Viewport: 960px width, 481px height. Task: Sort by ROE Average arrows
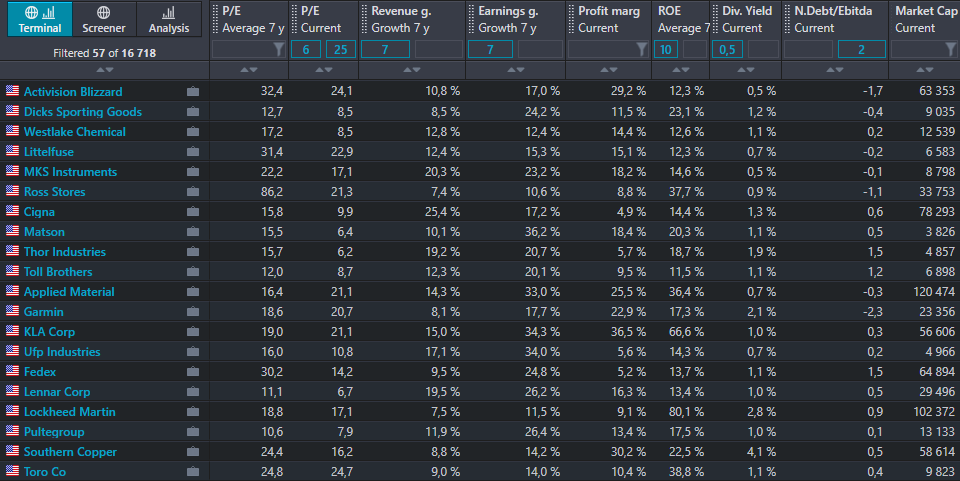click(x=680, y=70)
